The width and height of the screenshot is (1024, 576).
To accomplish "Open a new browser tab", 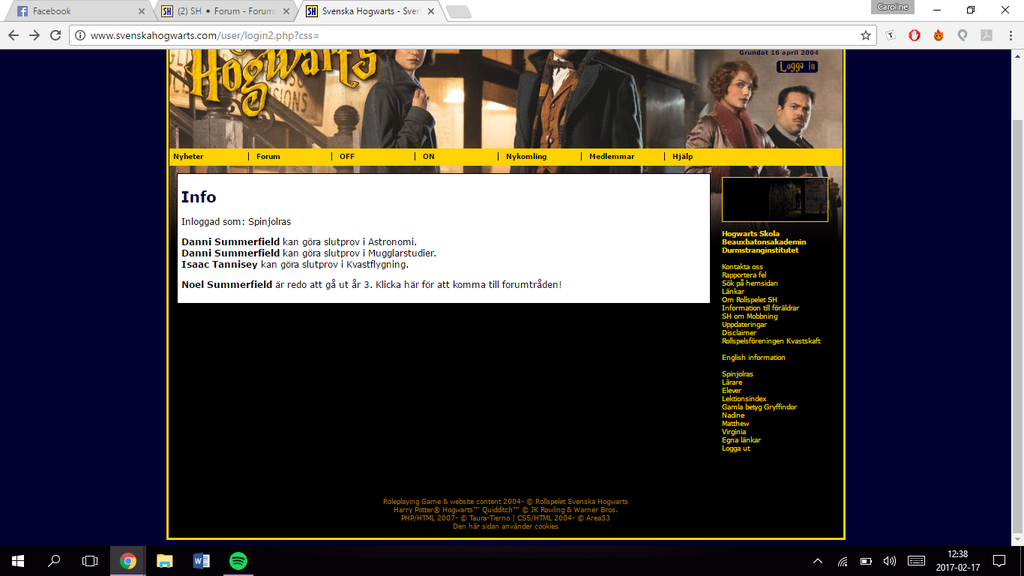I will pos(458,12).
